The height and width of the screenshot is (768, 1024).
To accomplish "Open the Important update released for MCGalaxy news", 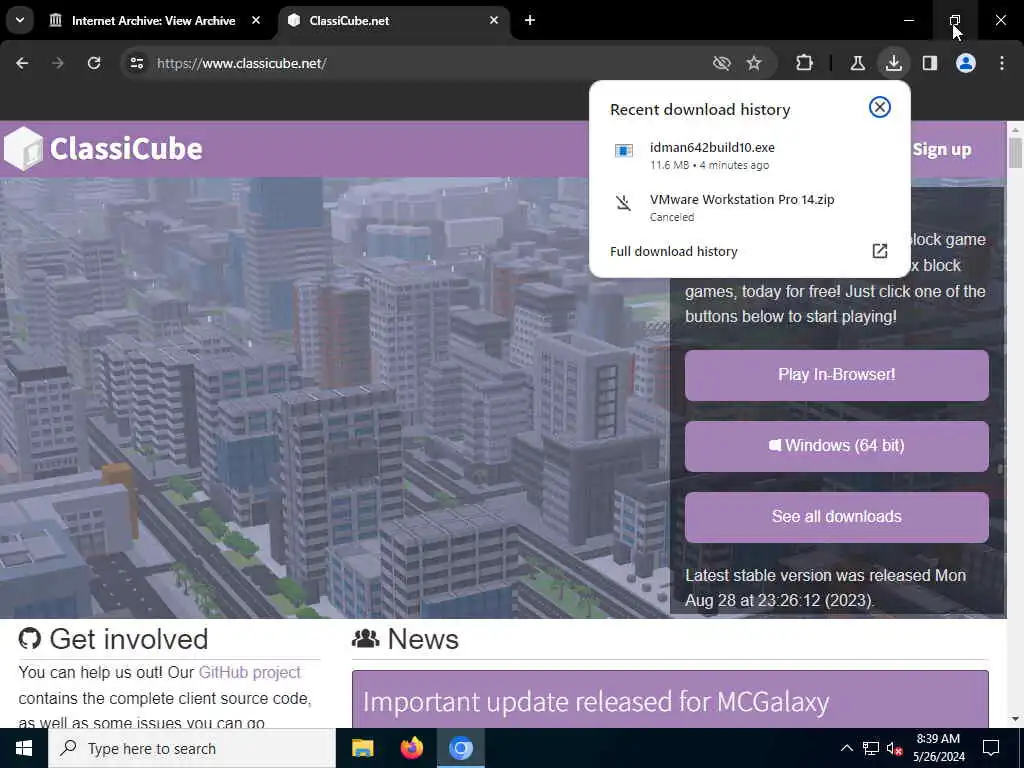I will point(596,702).
